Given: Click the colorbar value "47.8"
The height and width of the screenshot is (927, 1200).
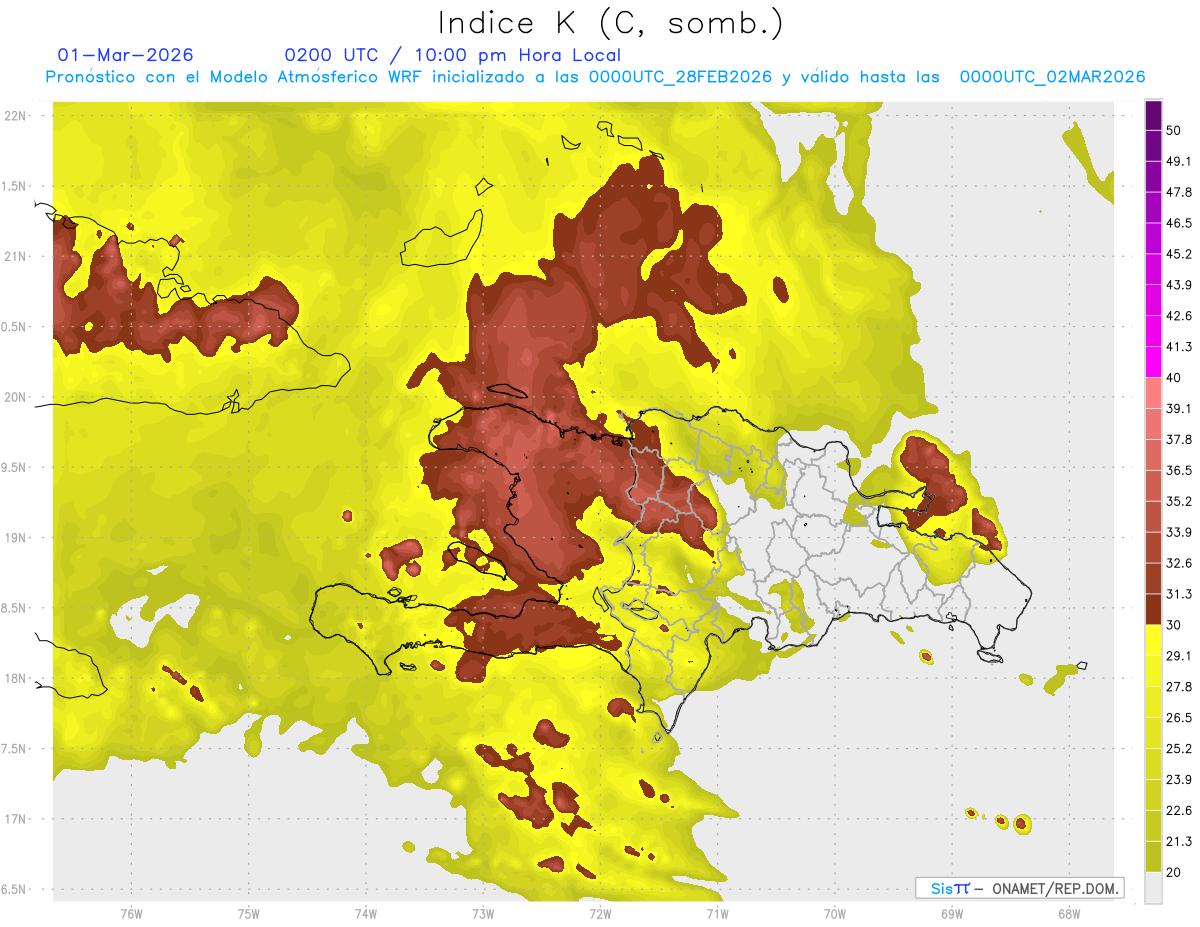Looking at the screenshot, I should click(1179, 192).
